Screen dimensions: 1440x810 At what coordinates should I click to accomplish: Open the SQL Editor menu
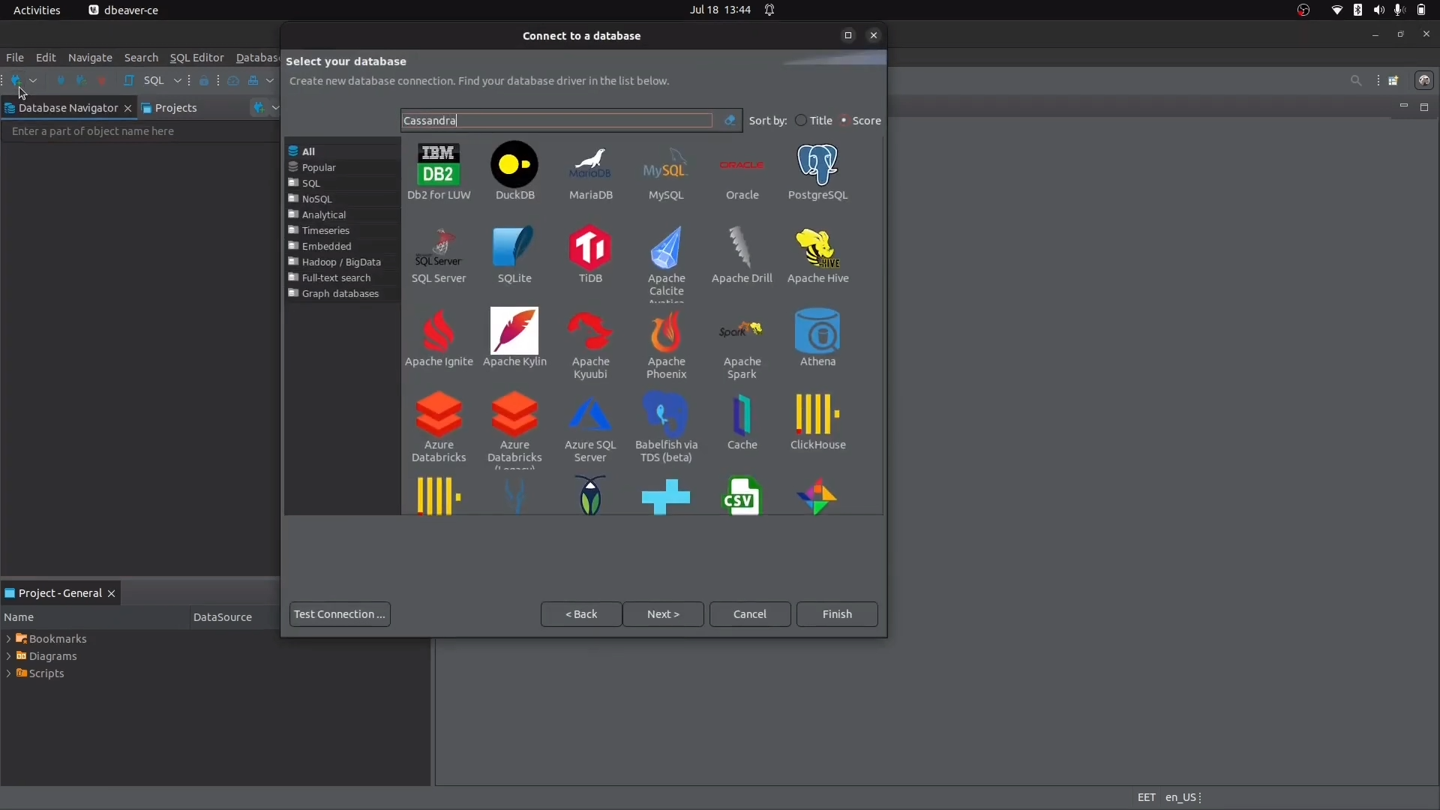click(x=197, y=58)
